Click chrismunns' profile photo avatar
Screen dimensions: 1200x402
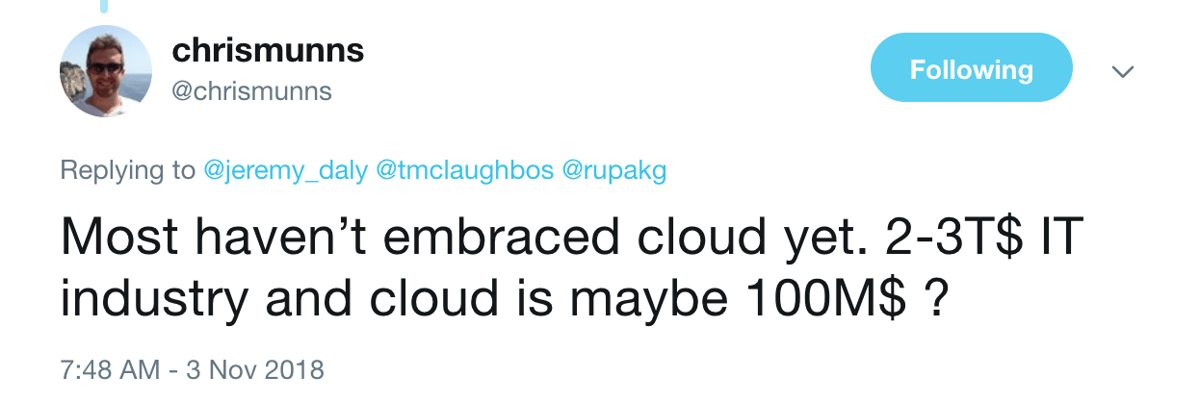[105, 71]
